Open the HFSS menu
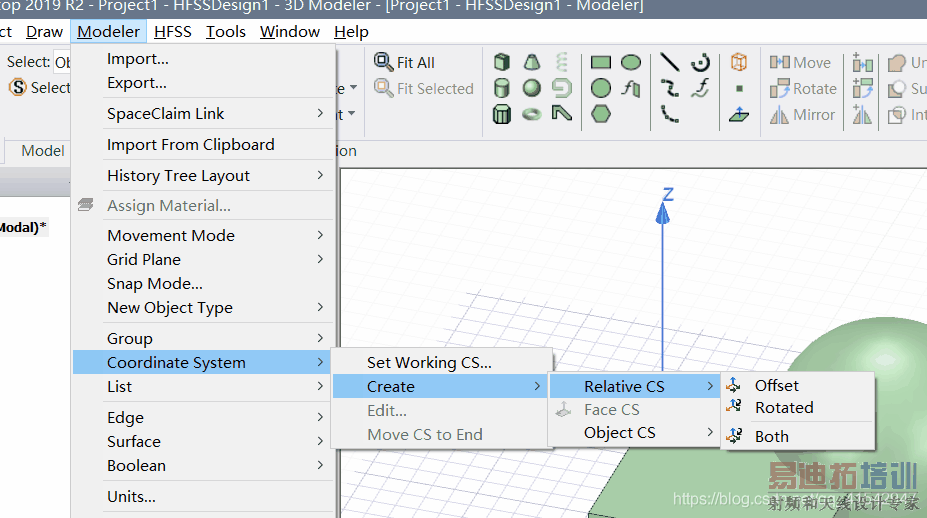Viewport: 927px width, 518px height. [172, 31]
